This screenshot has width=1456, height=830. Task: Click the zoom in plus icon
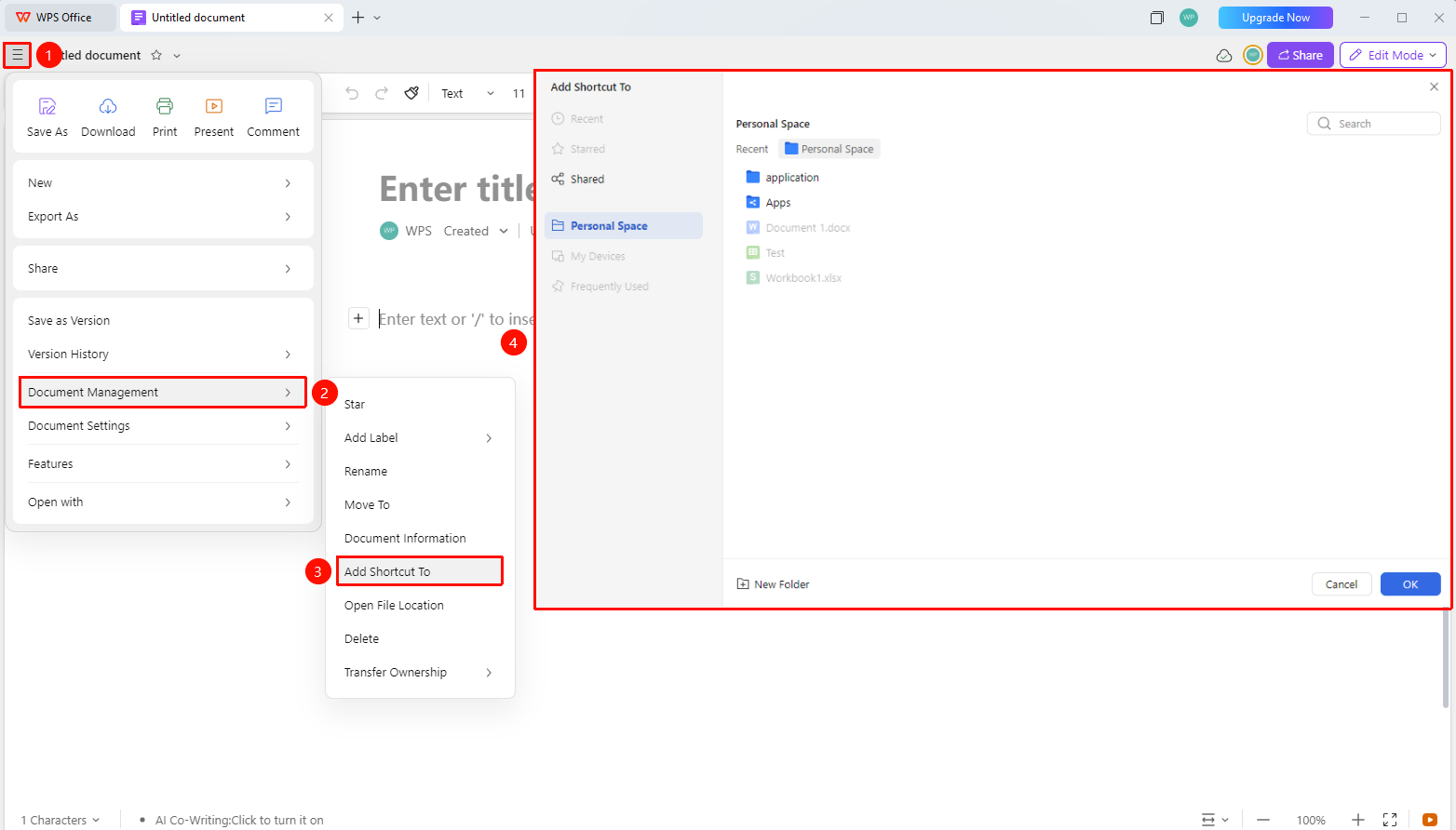pyautogui.click(x=1358, y=820)
